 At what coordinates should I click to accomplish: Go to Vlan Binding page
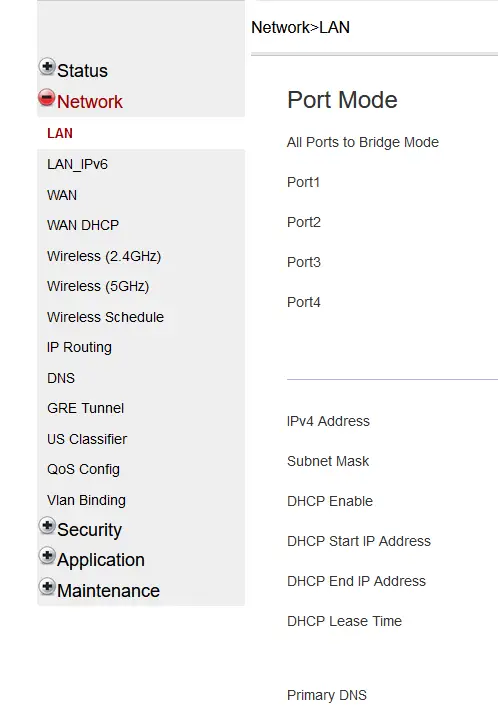(x=86, y=500)
